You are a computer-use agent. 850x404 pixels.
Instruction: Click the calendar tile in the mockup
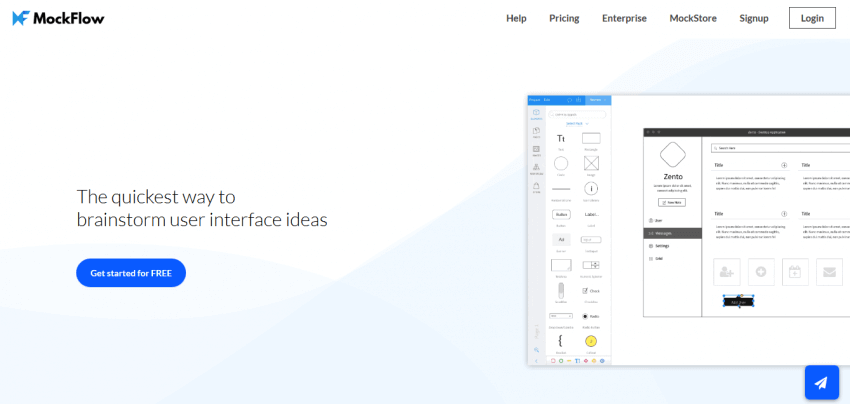(x=795, y=272)
